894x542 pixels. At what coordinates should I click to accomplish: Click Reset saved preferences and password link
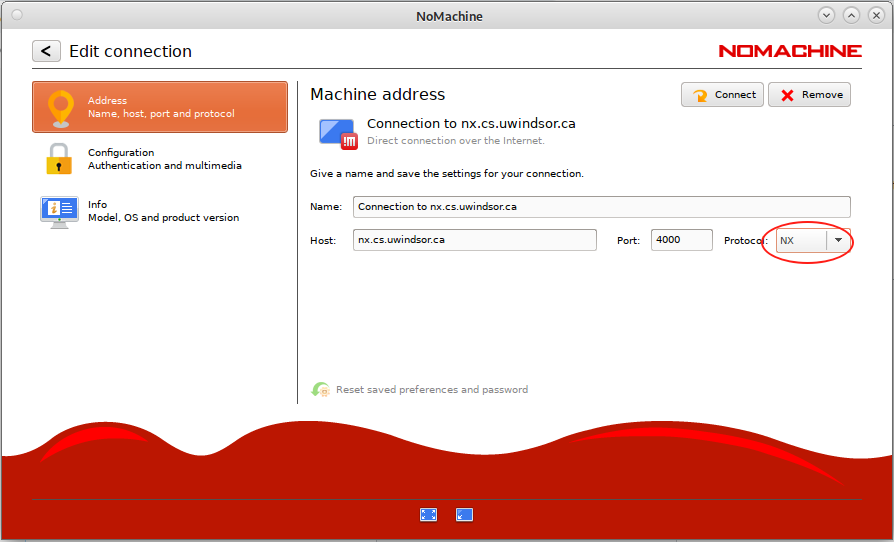[x=432, y=390]
